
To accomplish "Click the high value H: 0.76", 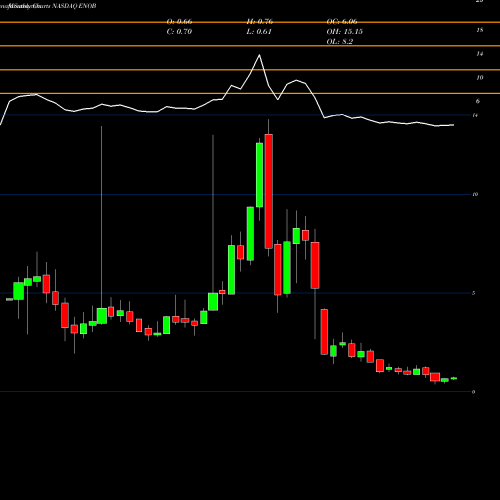I will click(260, 22).
